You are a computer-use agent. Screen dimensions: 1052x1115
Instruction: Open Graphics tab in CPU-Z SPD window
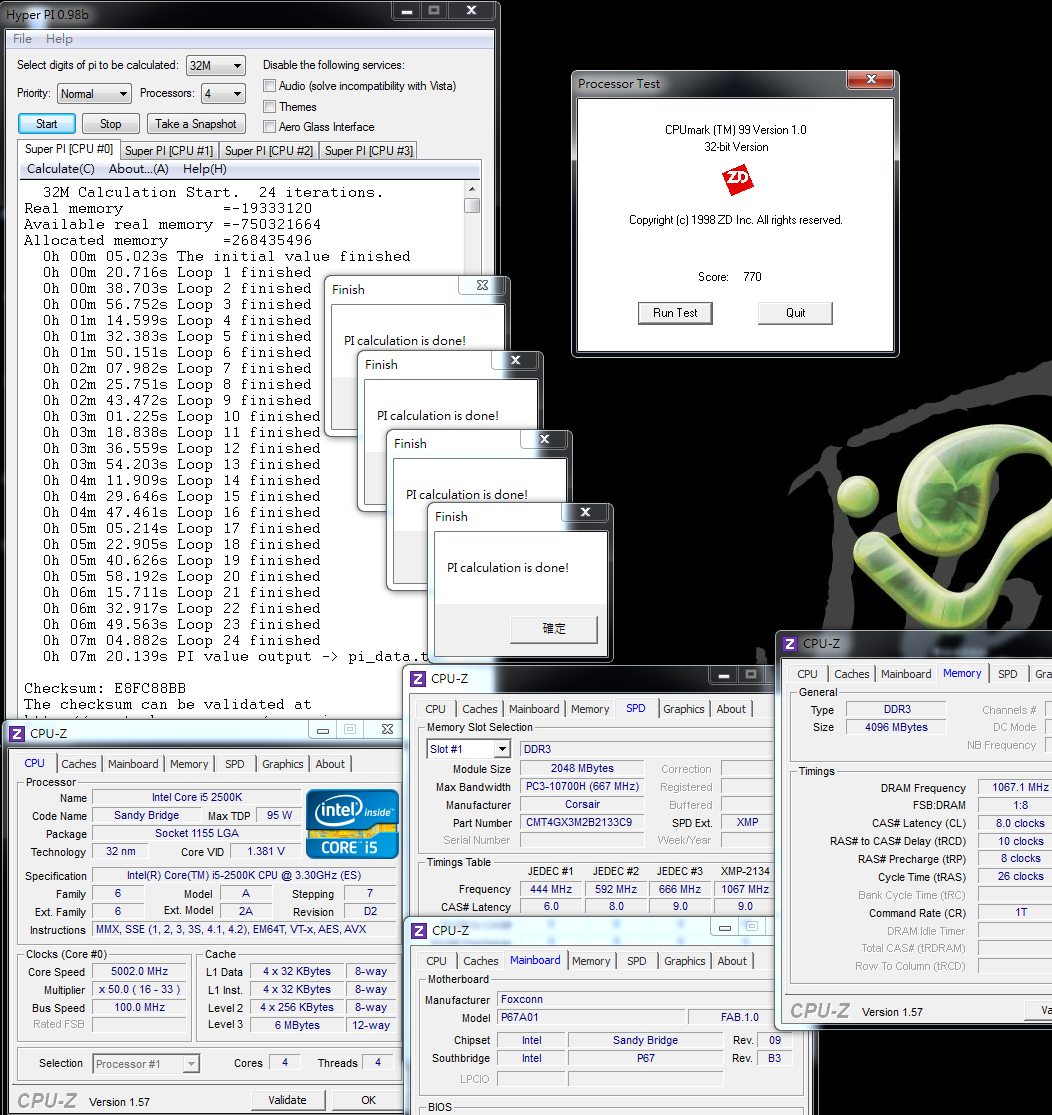click(684, 710)
